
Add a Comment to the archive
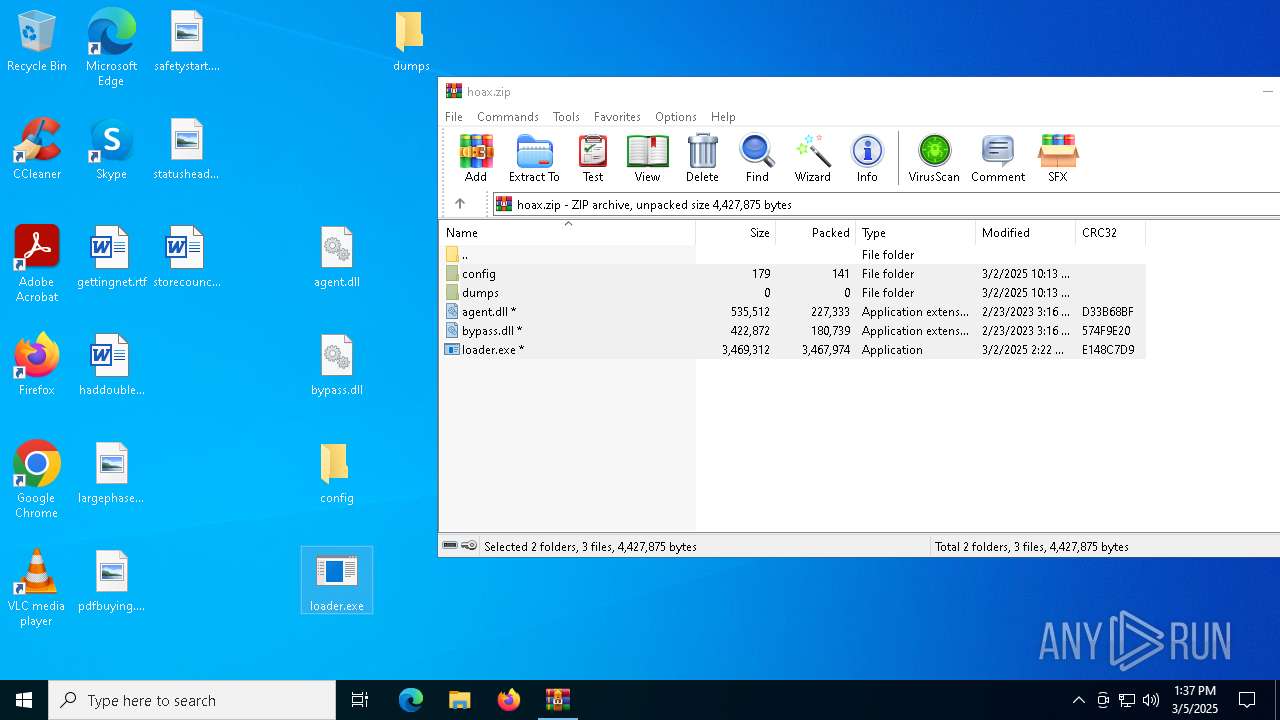point(998,158)
